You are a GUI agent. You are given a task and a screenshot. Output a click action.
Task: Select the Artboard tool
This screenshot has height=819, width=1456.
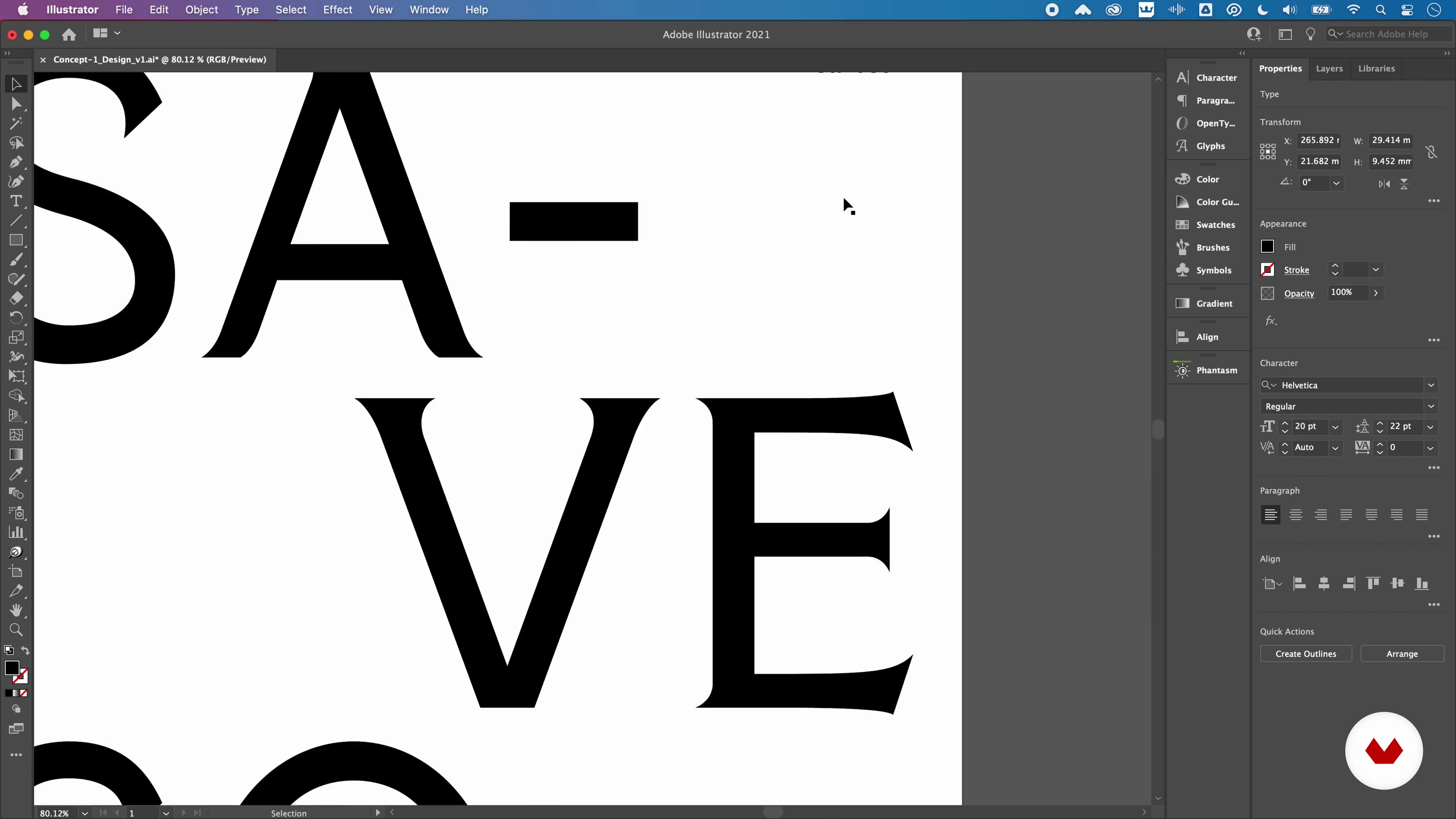[16, 571]
